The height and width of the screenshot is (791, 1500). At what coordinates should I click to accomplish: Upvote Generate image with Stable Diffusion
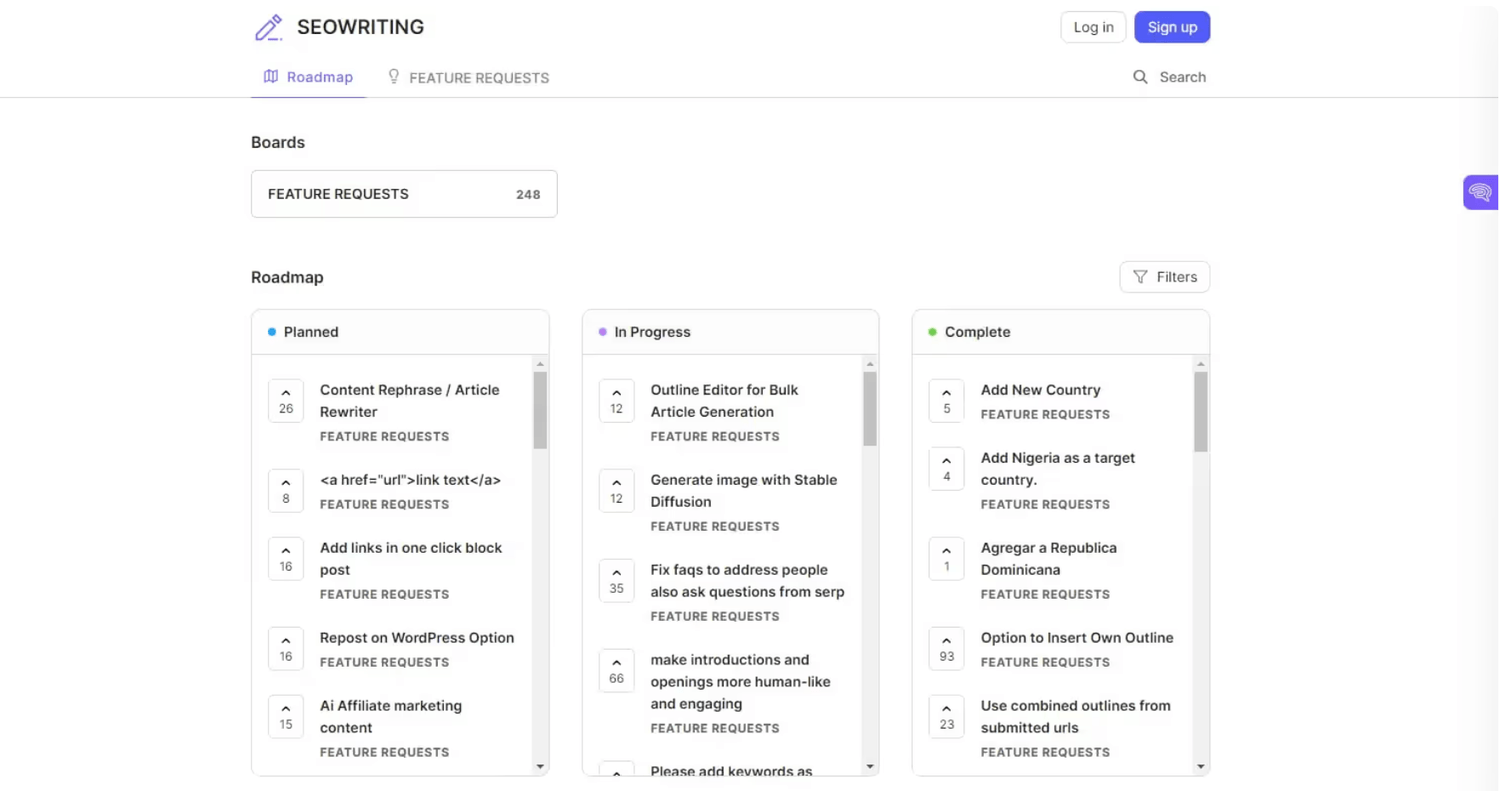coord(616,490)
